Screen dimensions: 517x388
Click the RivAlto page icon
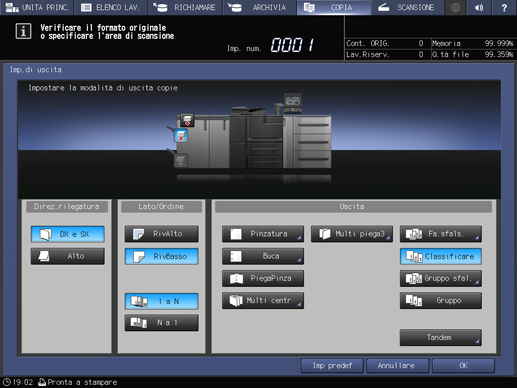(x=138, y=234)
